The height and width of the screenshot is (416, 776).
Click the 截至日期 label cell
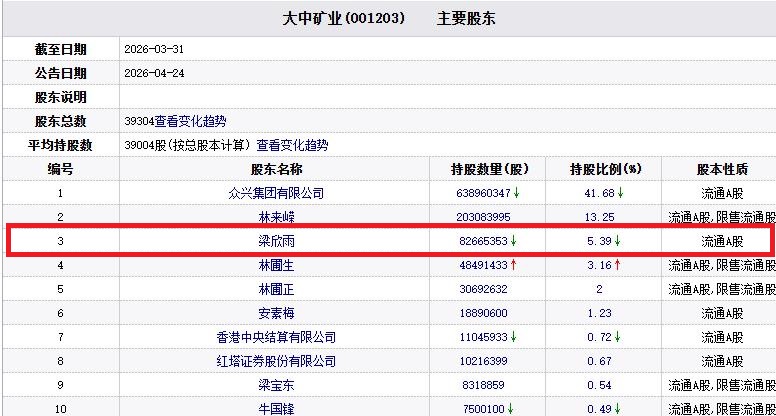tap(61, 49)
